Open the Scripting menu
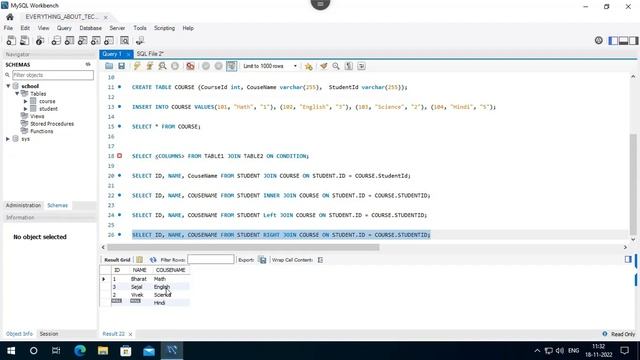The width and height of the screenshot is (640, 360). tap(164, 28)
